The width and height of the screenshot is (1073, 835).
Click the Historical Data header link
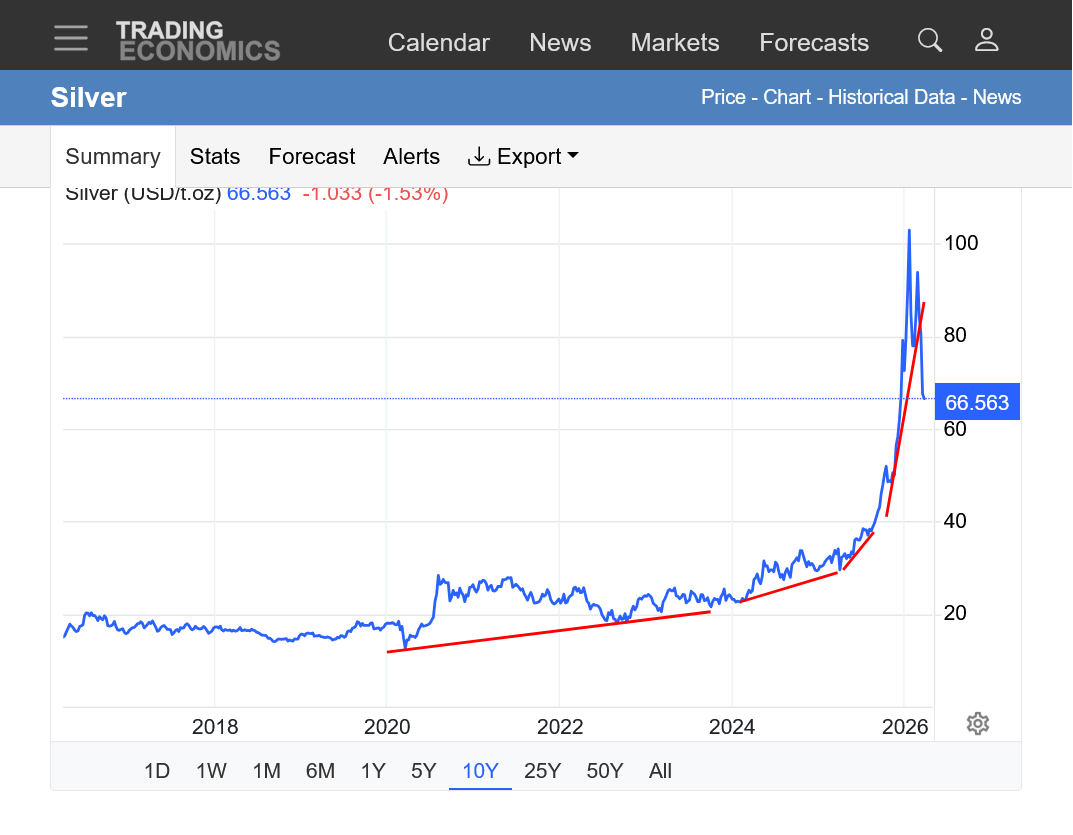pos(891,97)
